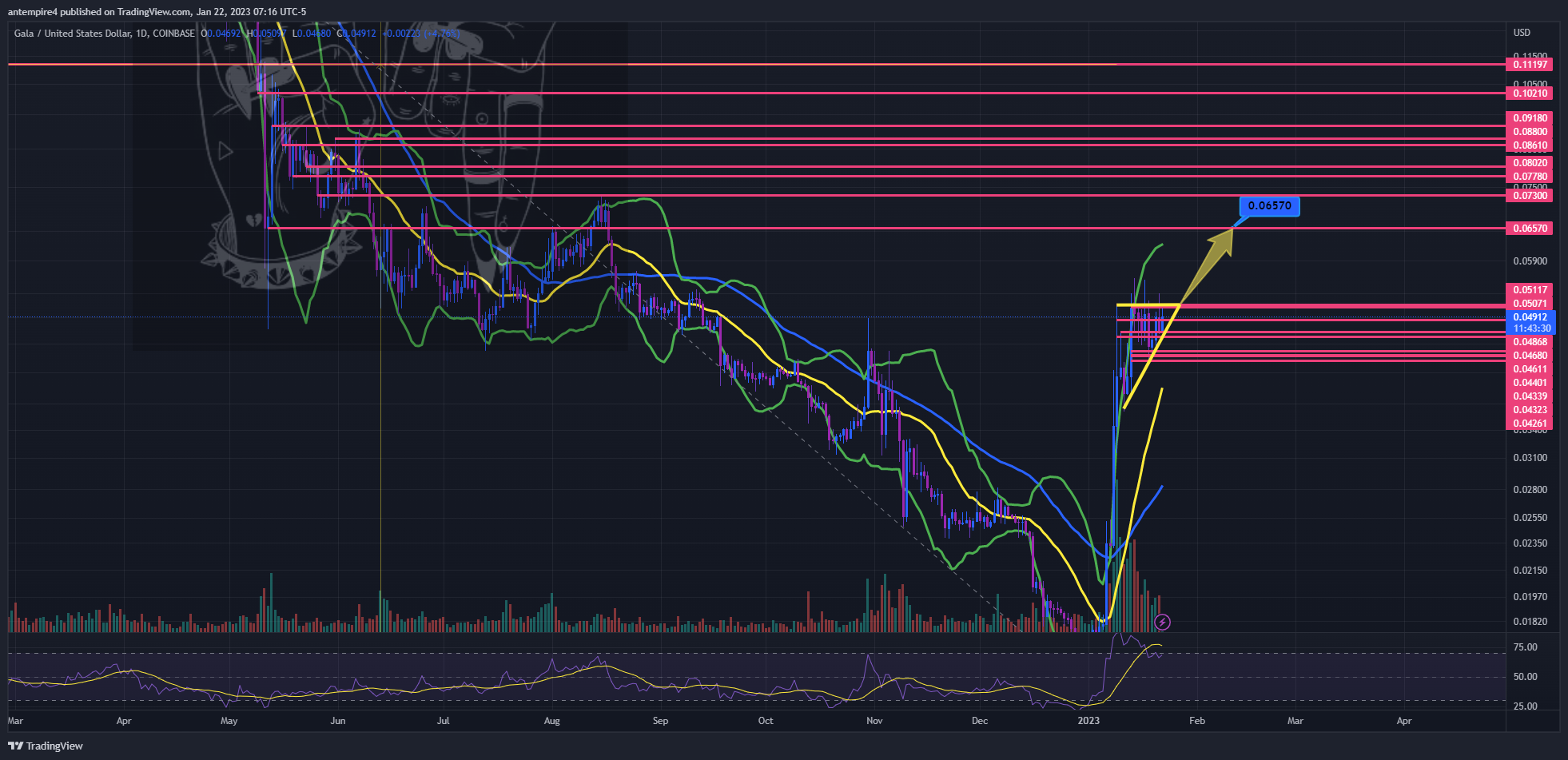The width and height of the screenshot is (1568, 760).
Task: Click the Dec date label on time axis
Action: [x=980, y=721]
